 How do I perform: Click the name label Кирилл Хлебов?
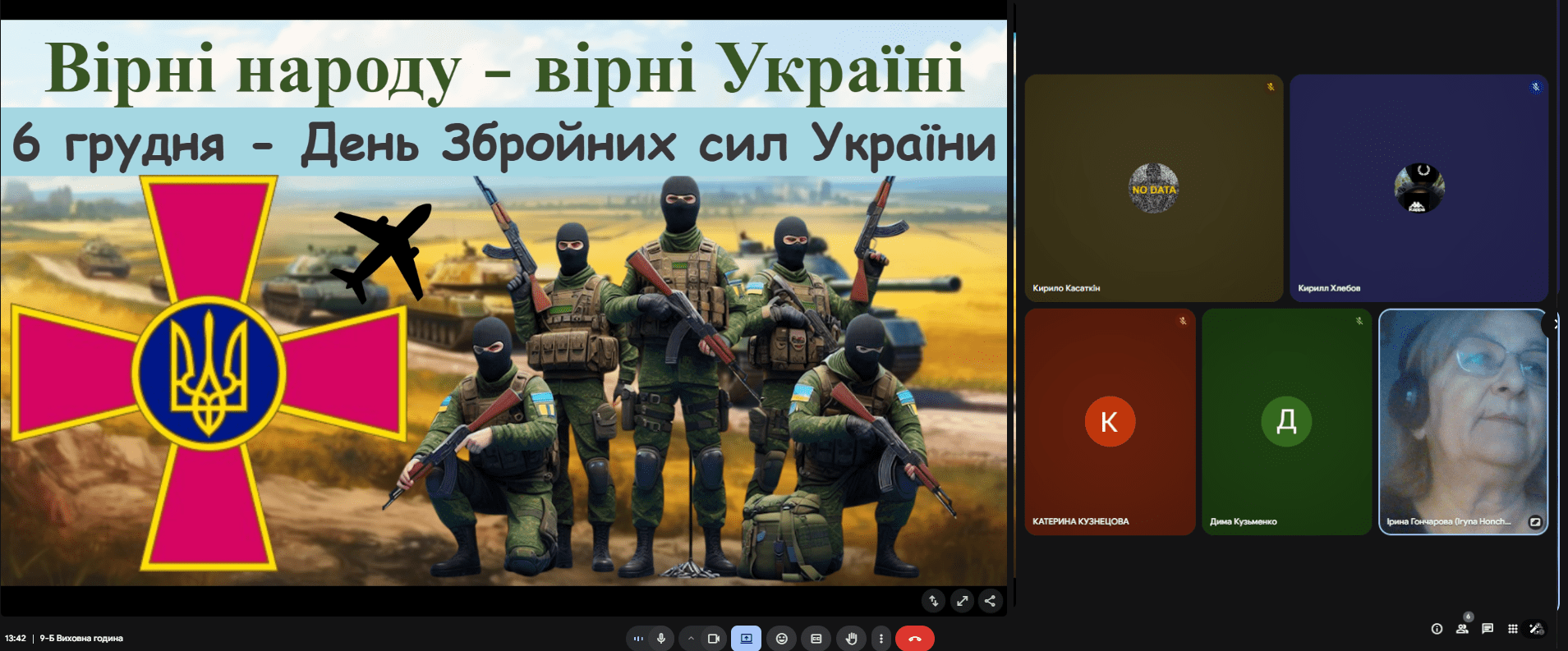pyautogui.click(x=1329, y=288)
